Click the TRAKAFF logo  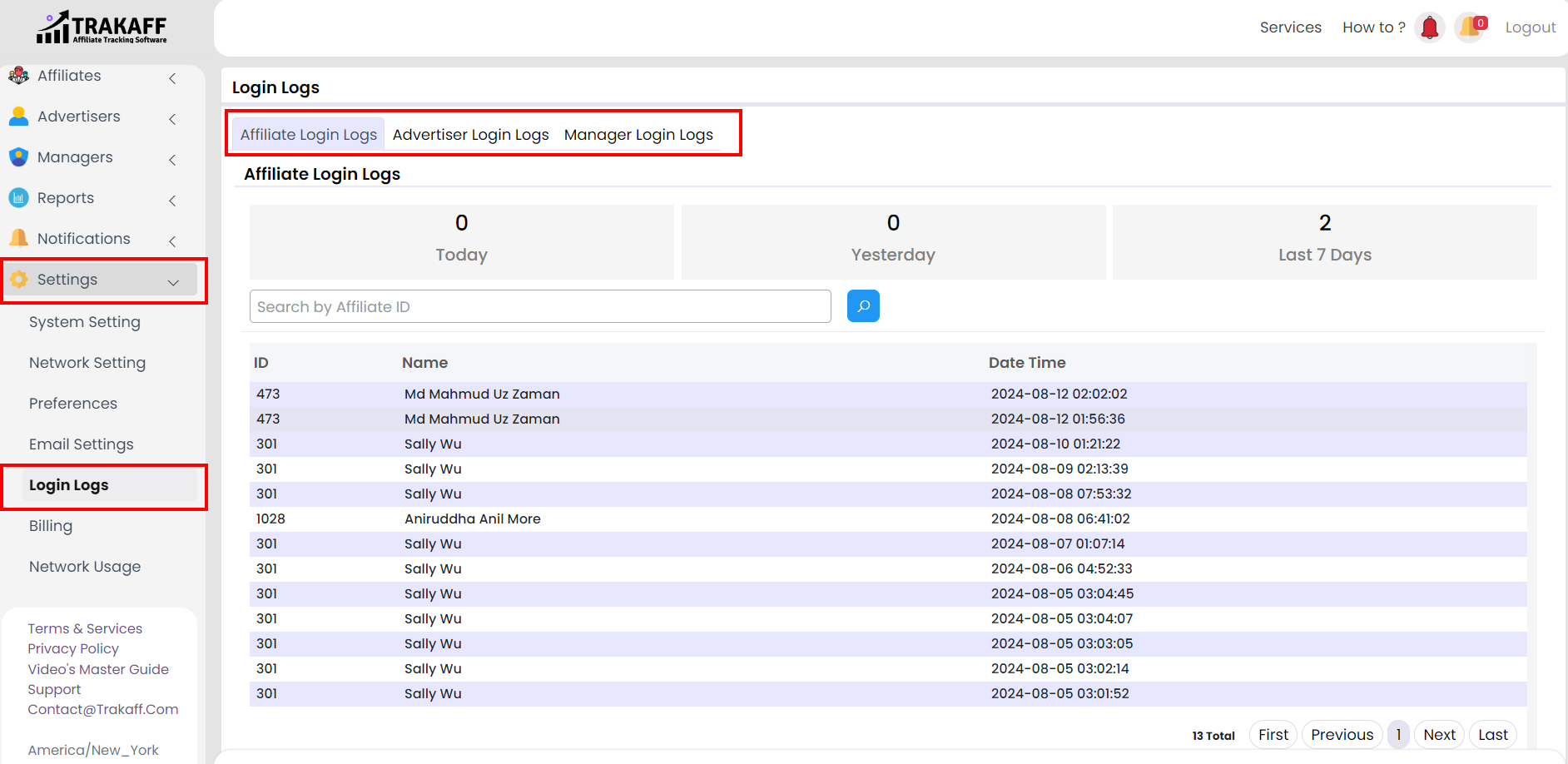coord(100,26)
